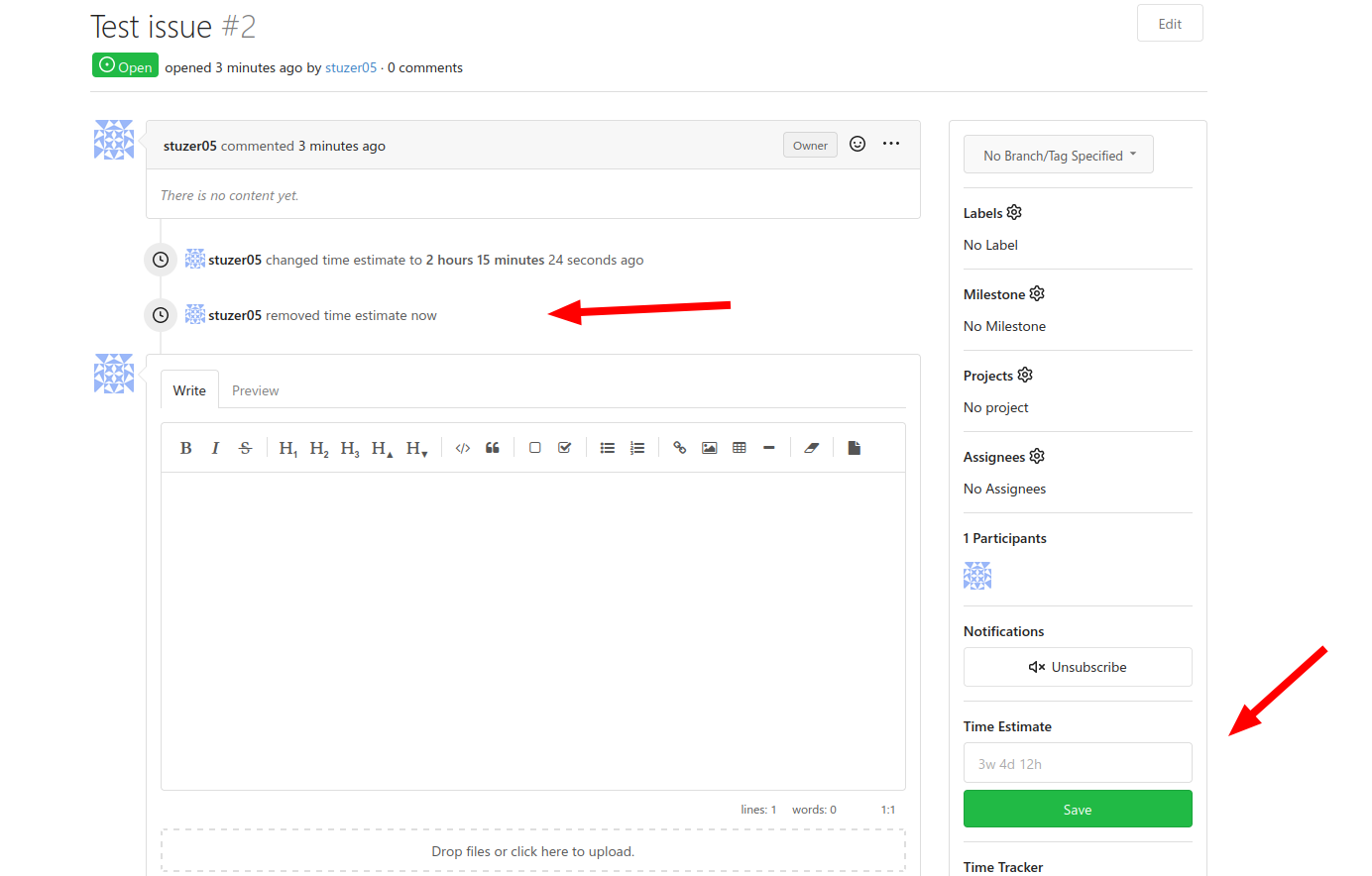Click the Edit issue title button
The width and height of the screenshot is (1372, 876).
pos(1170,24)
